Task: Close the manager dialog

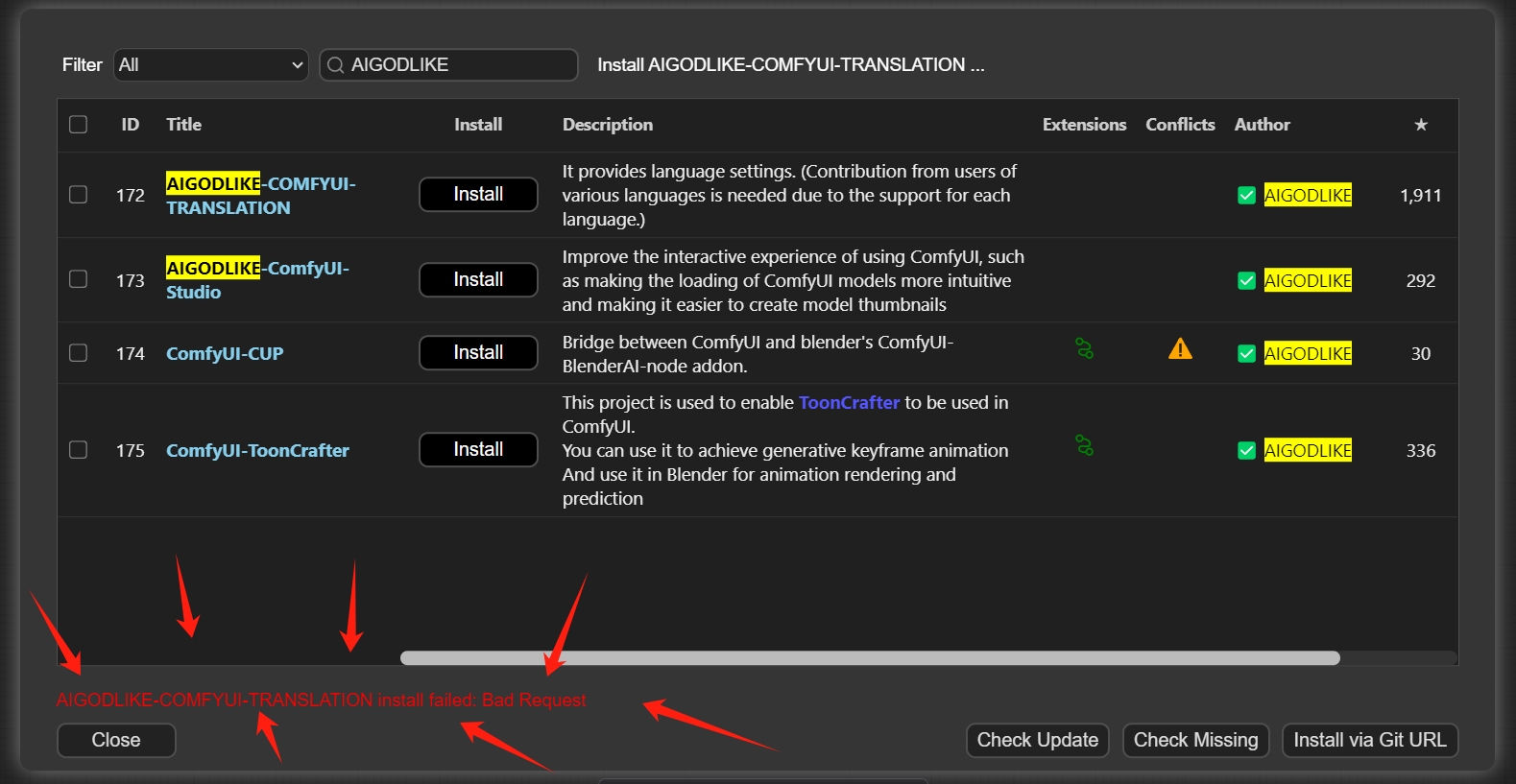Action: click(116, 741)
